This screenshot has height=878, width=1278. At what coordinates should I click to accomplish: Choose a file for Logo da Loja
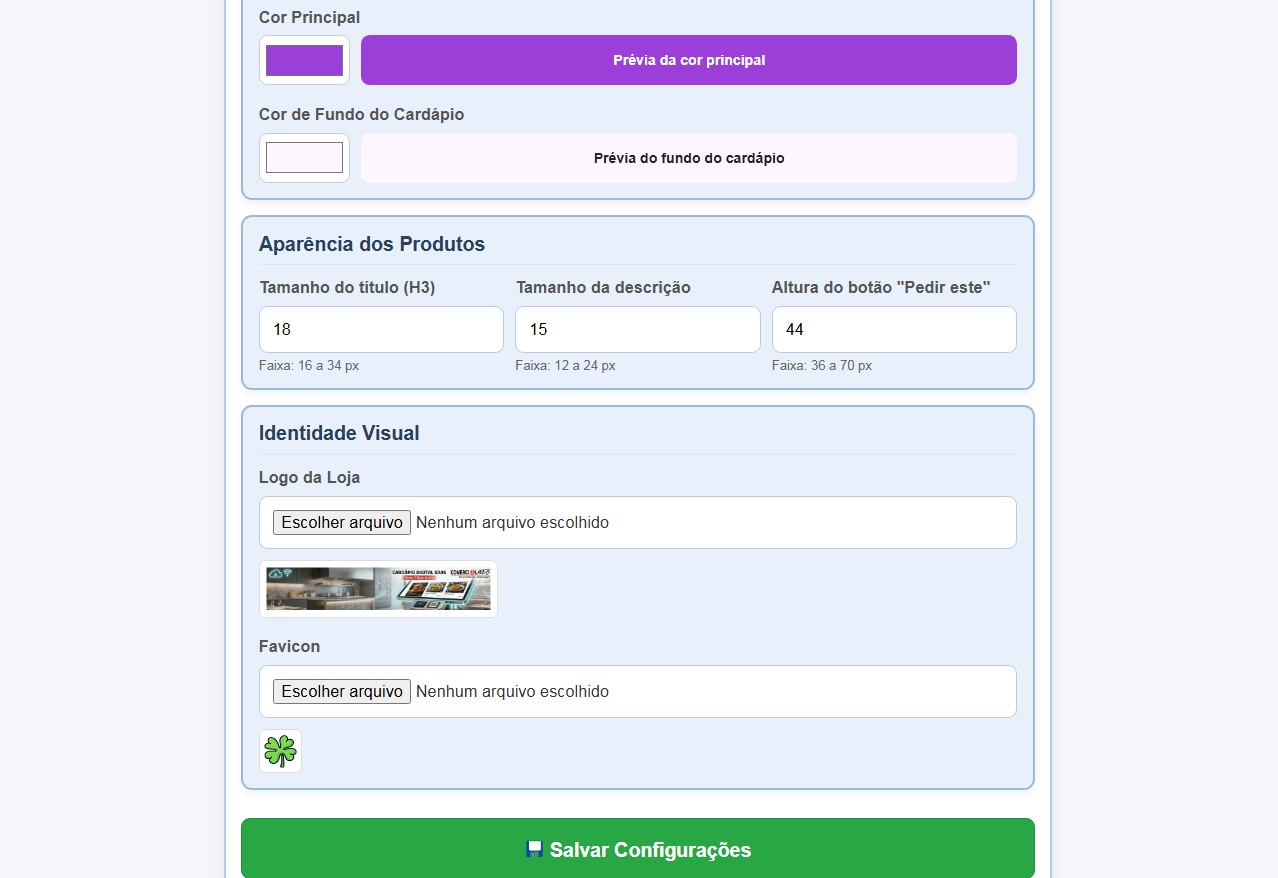tap(342, 522)
